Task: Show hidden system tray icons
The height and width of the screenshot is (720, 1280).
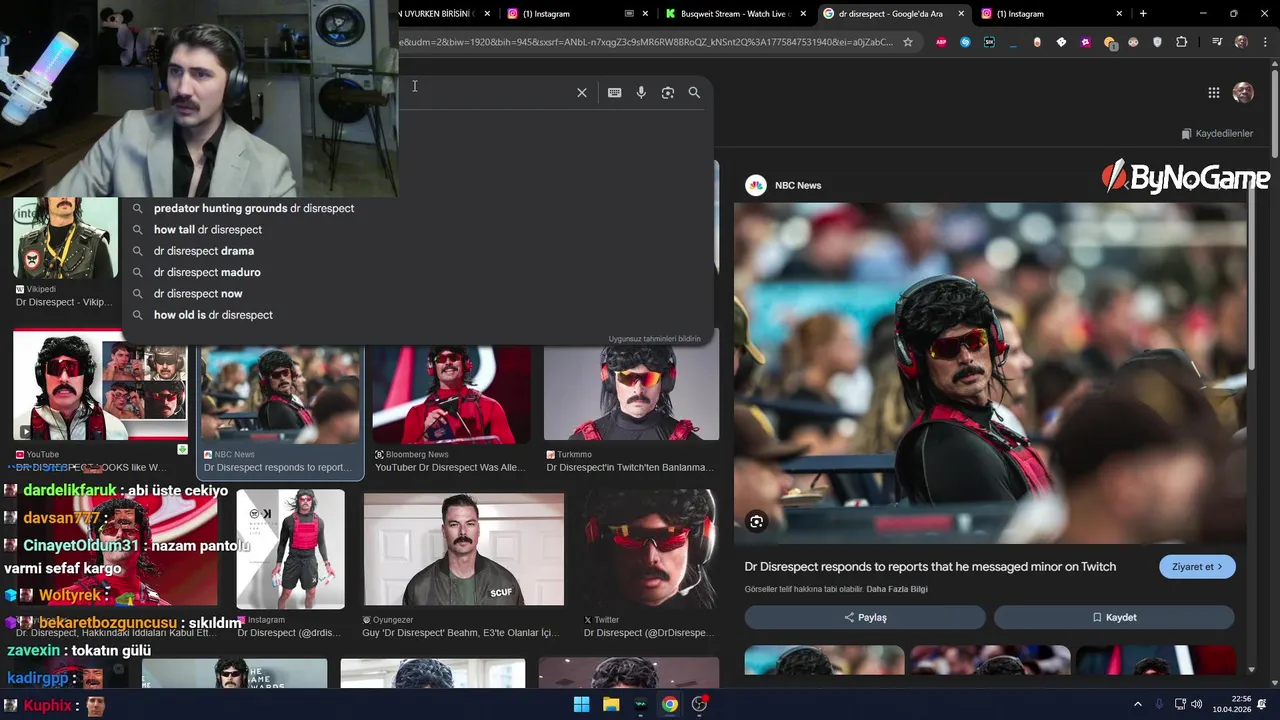Action: tap(1137, 705)
